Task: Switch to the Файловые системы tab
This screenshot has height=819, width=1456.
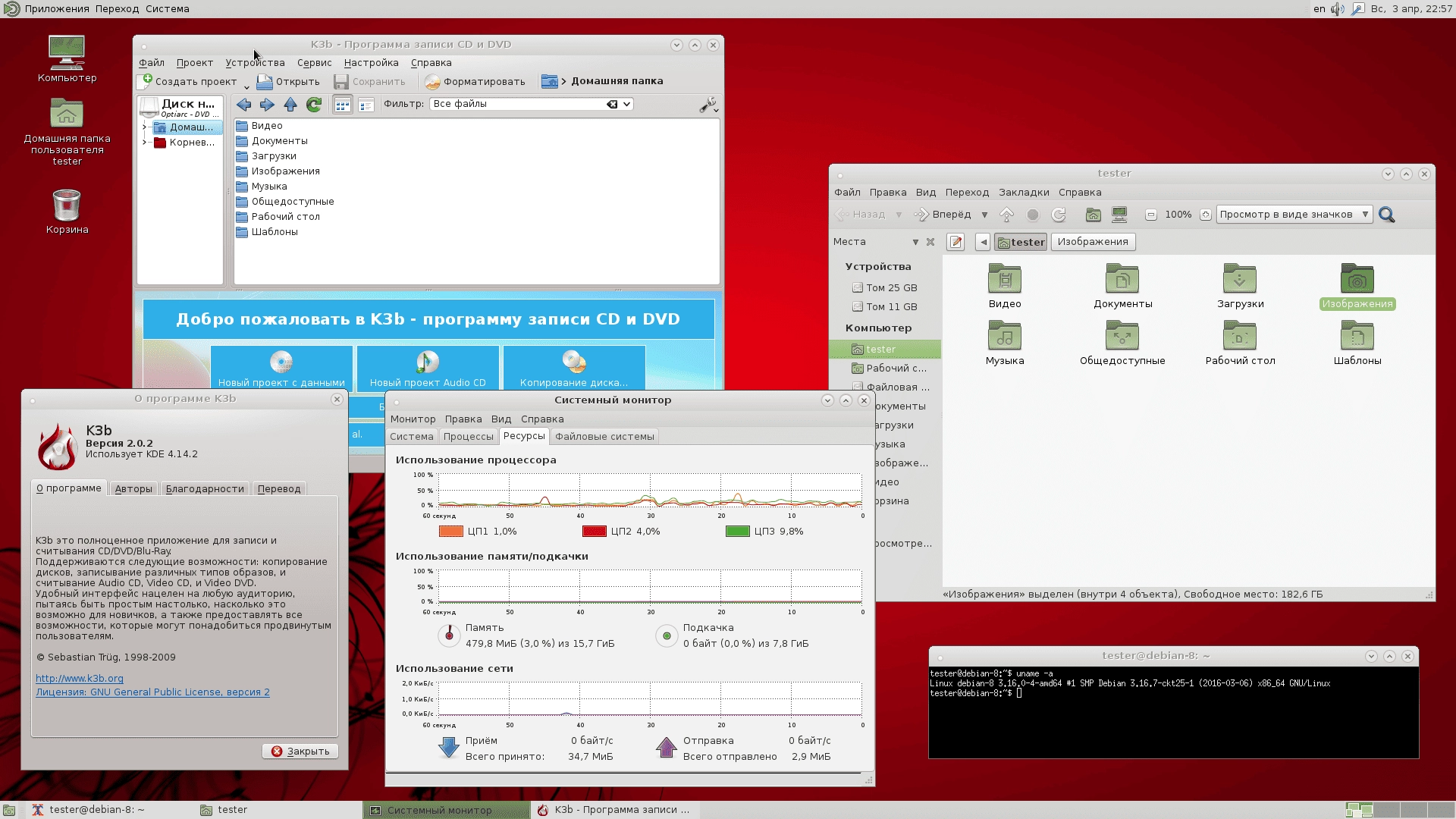Action: (x=604, y=437)
